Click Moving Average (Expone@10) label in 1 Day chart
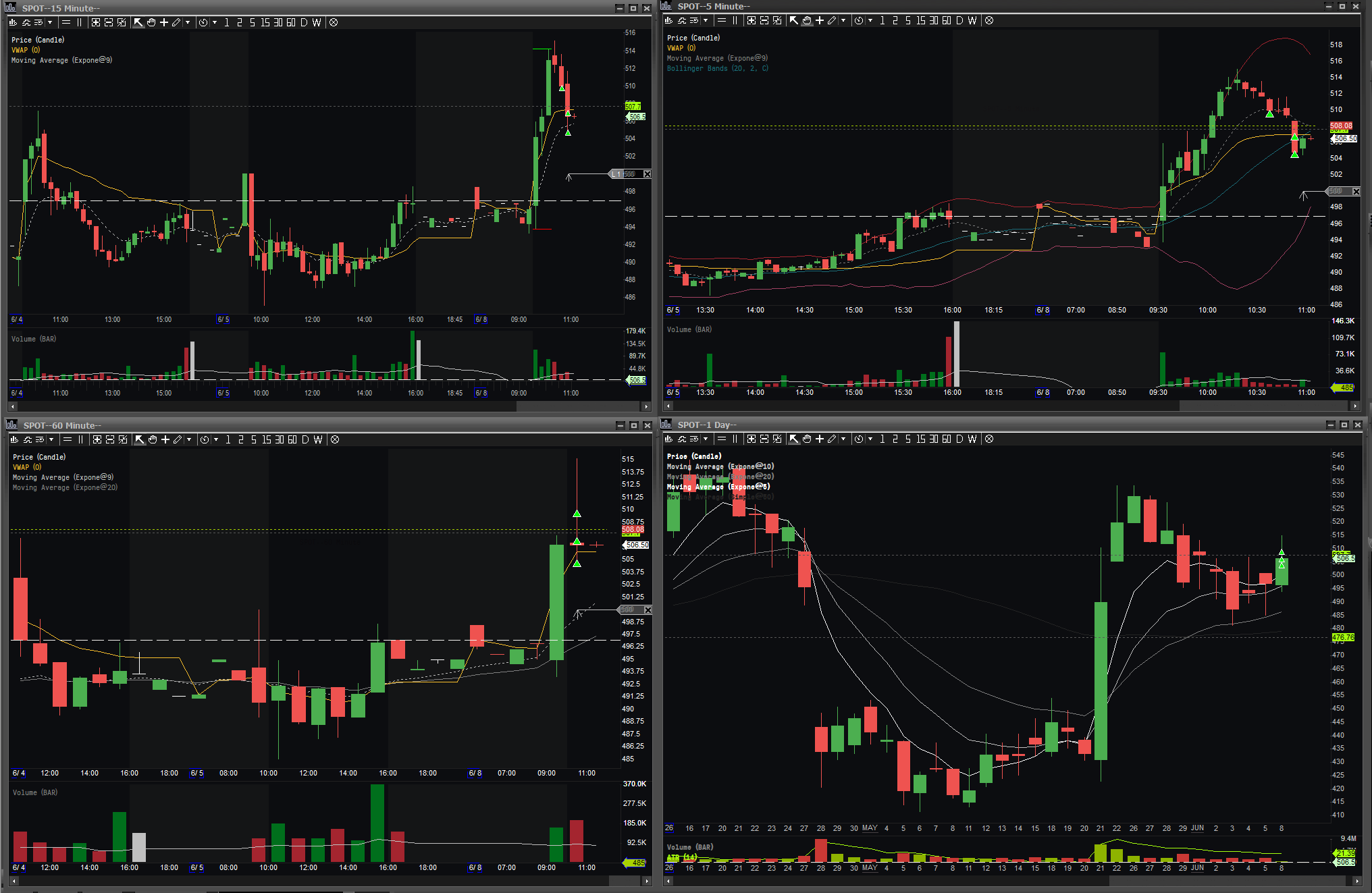Screen dimensions: 1372x893 [720, 466]
